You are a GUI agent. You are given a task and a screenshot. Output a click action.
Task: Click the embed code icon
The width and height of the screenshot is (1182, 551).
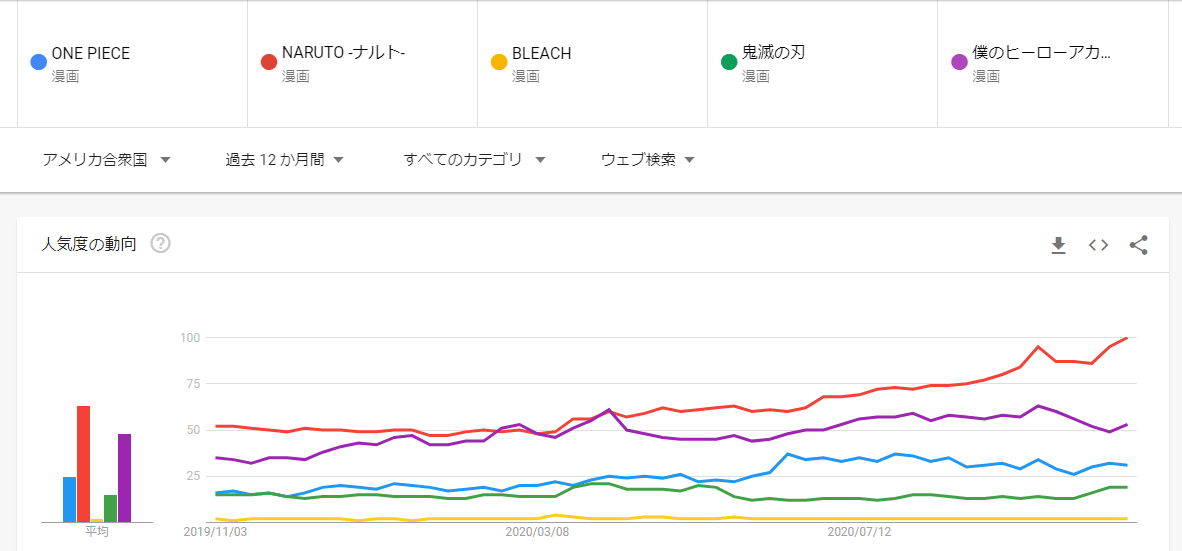(x=1098, y=245)
